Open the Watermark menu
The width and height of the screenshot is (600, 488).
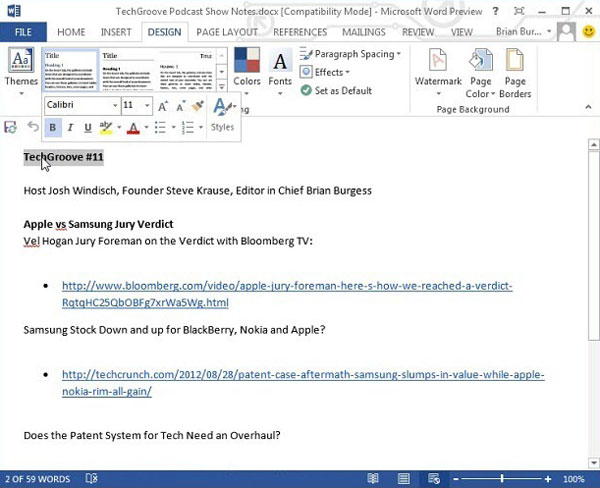(438, 71)
